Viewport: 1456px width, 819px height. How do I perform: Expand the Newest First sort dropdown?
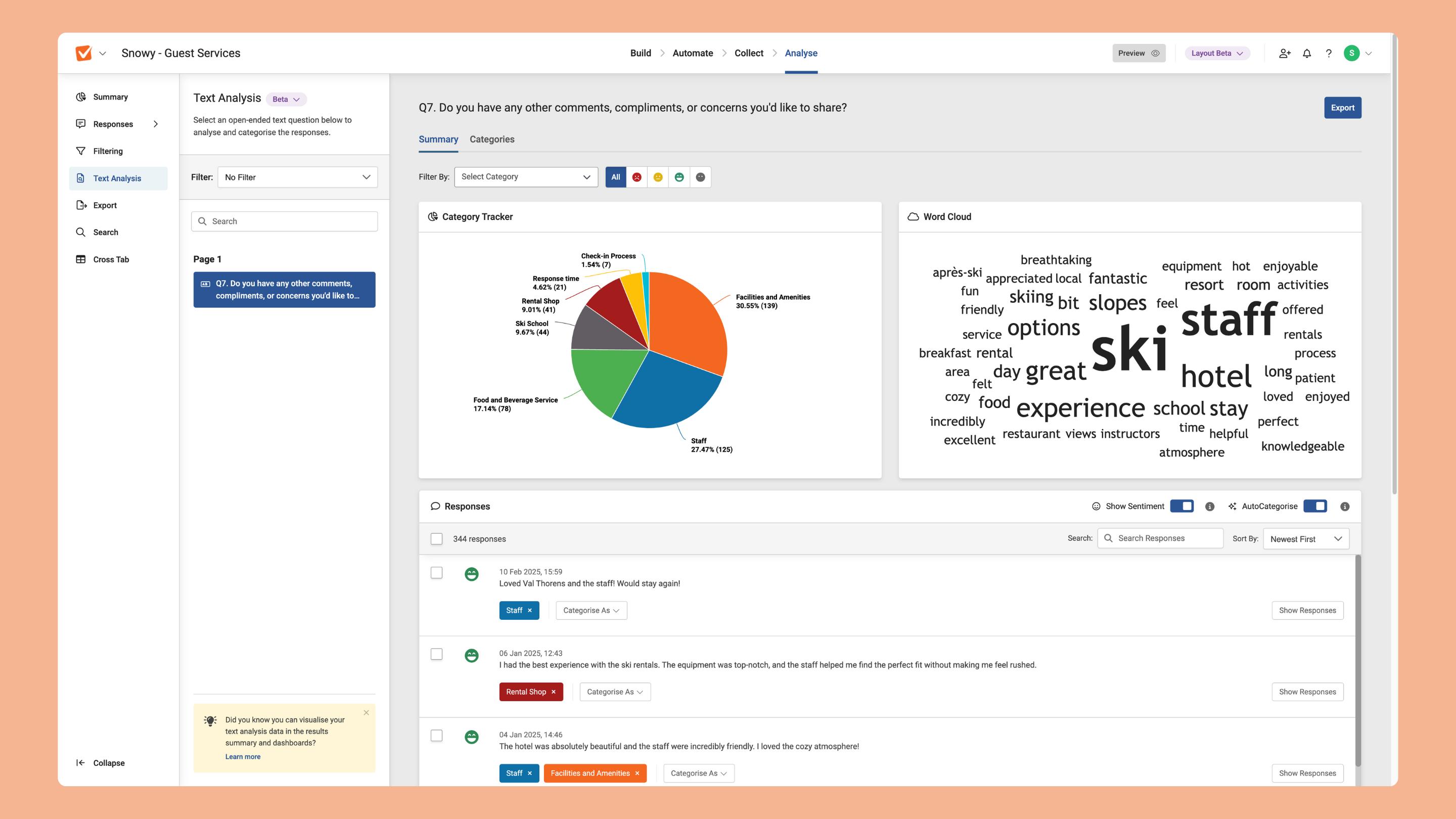coord(1306,538)
